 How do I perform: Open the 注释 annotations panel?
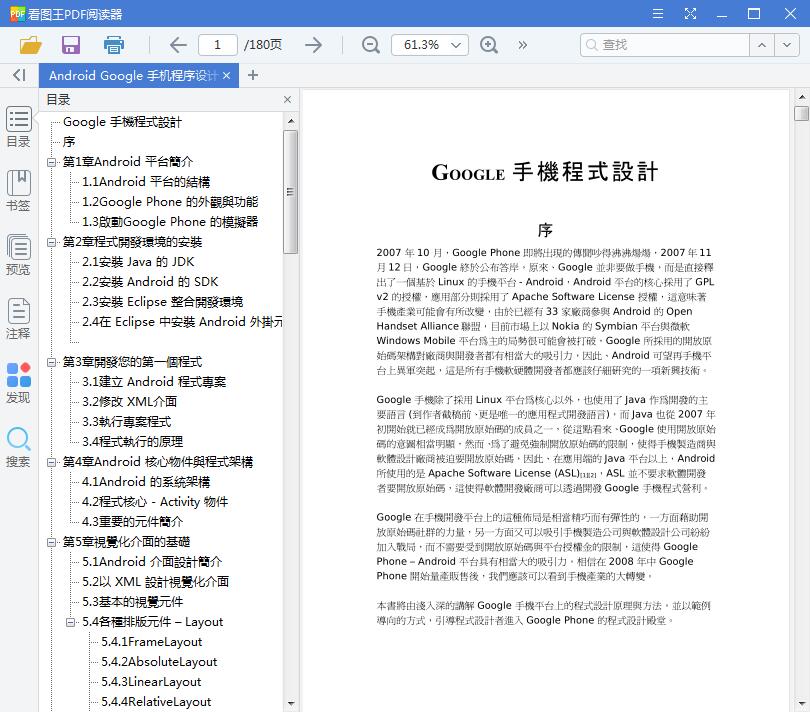coord(18,320)
